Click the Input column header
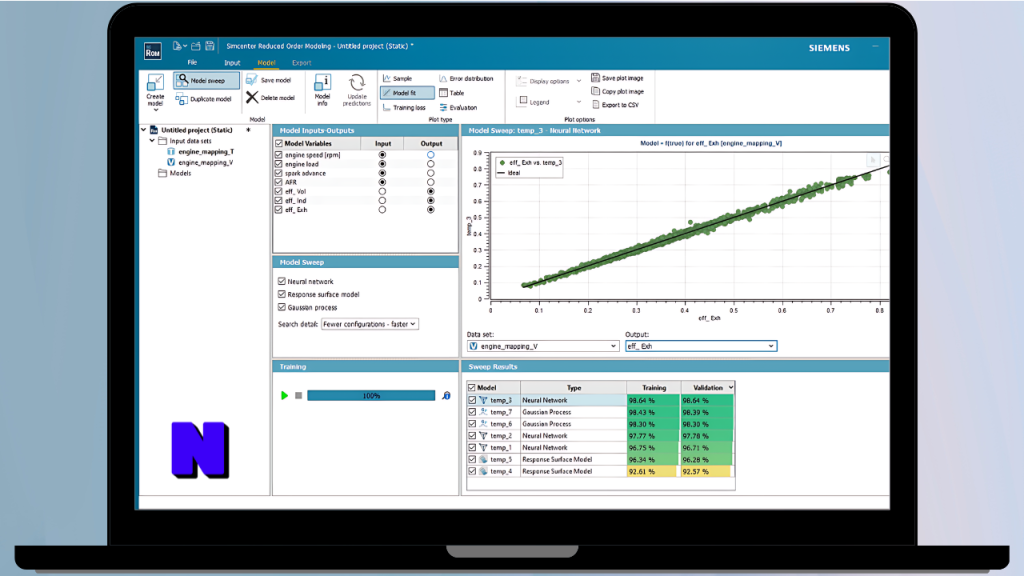The image size is (1024, 576). click(x=383, y=144)
